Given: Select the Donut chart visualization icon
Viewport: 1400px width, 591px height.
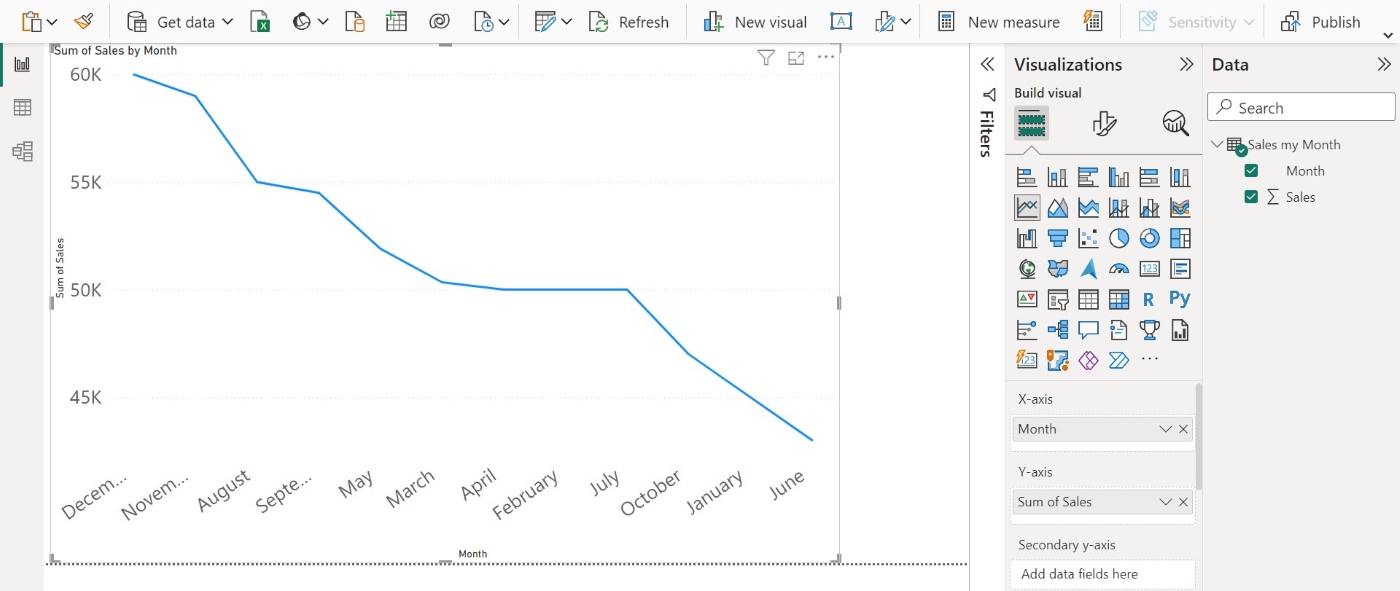Looking at the screenshot, I should coord(1149,238).
